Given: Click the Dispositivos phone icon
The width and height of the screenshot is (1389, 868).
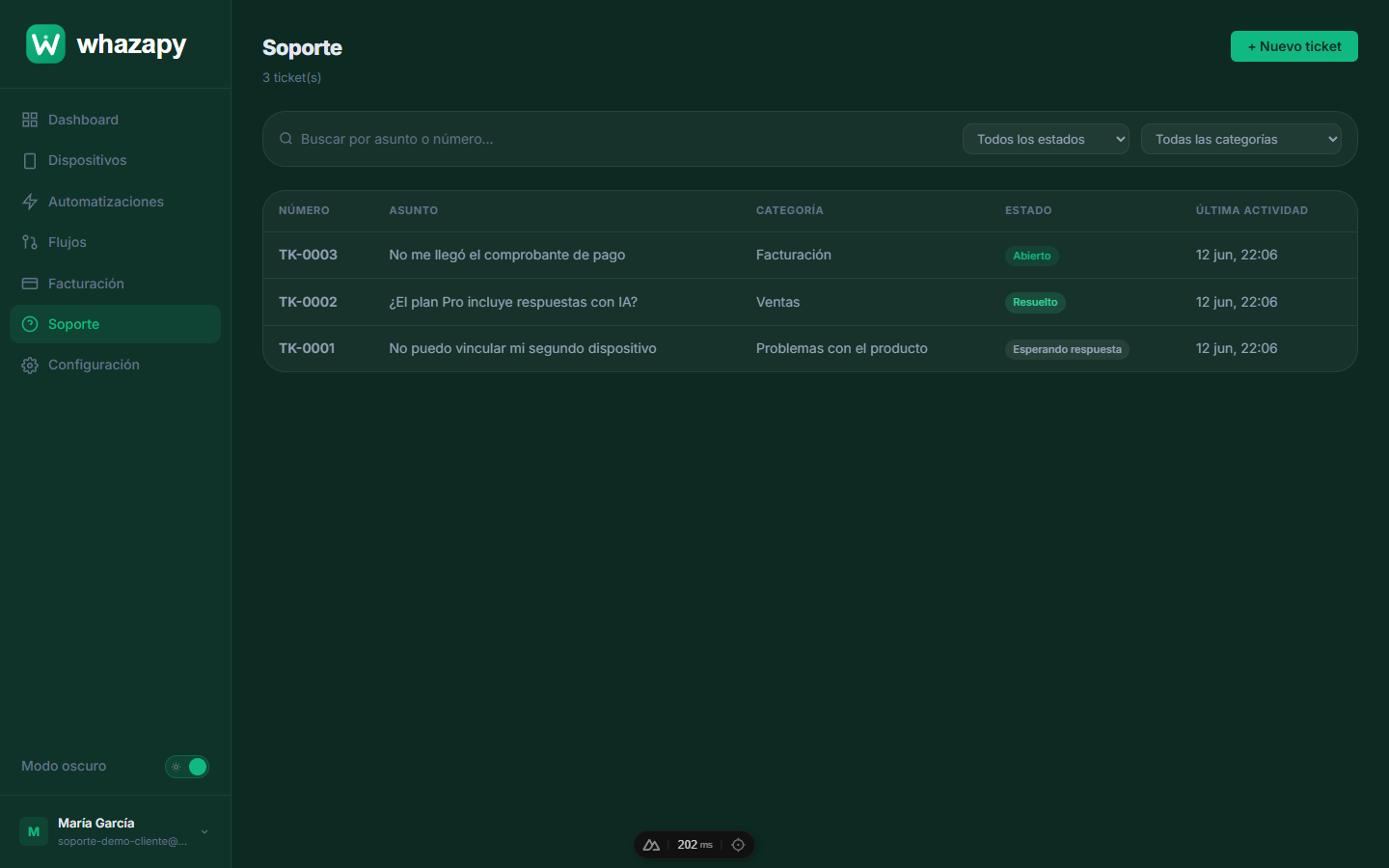Looking at the screenshot, I should click(30, 161).
